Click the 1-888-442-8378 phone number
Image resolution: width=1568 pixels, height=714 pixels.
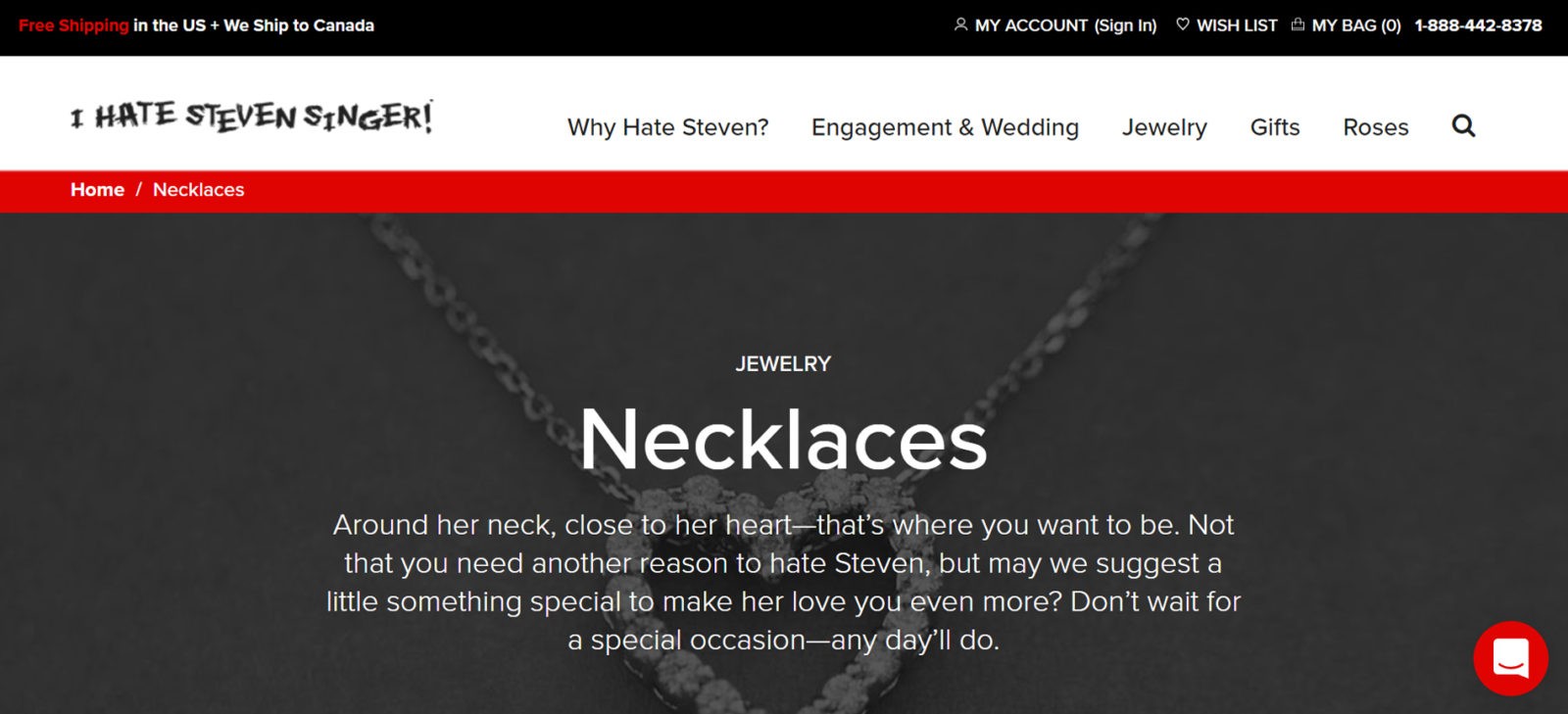click(1478, 25)
